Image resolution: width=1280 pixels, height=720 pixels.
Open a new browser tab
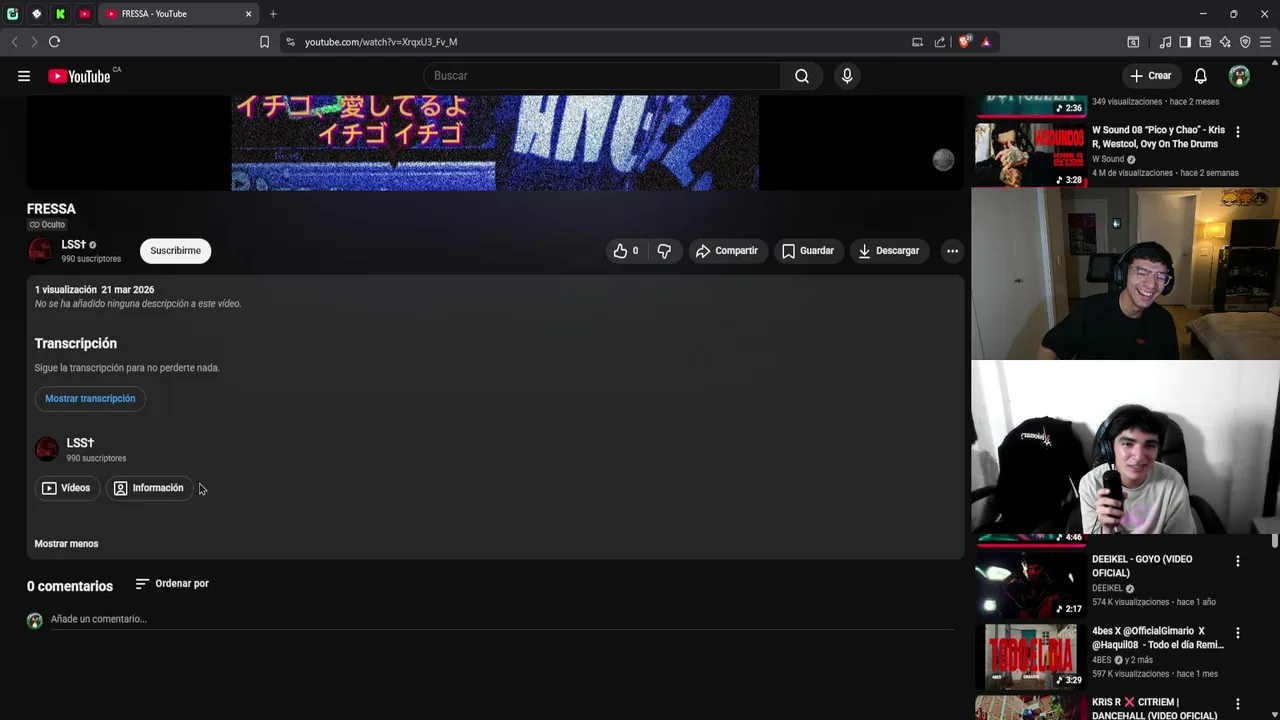click(273, 14)
